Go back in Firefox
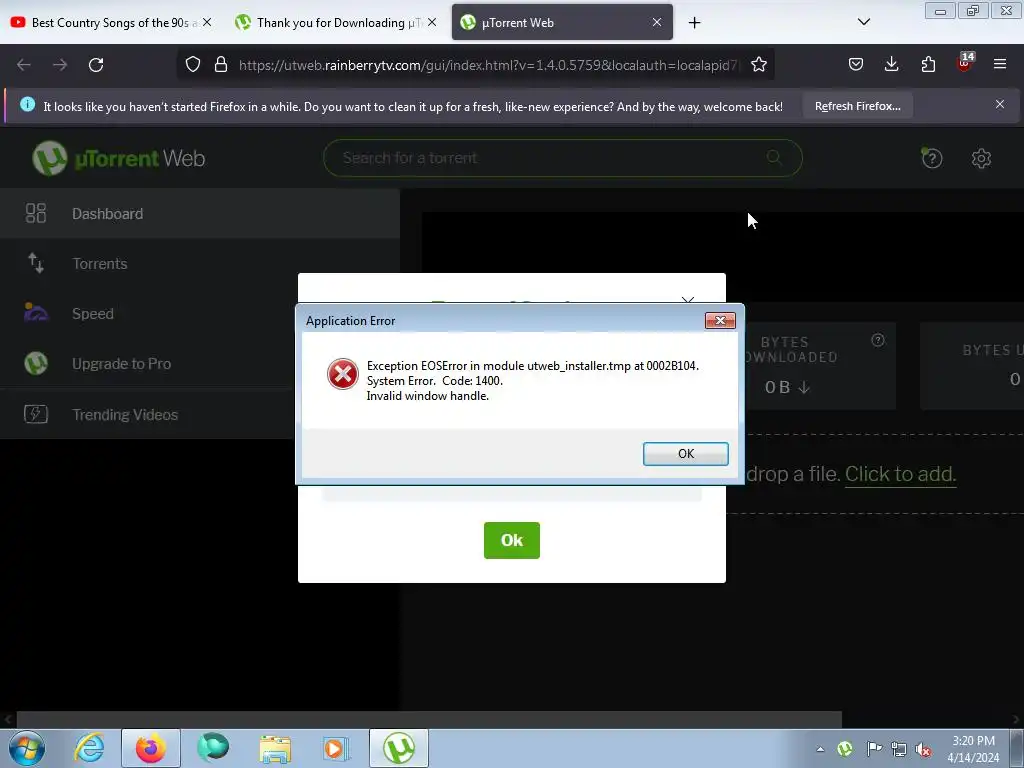Image resolution: width=1024 pixels, height=768 pixels. tap(24, 65)
